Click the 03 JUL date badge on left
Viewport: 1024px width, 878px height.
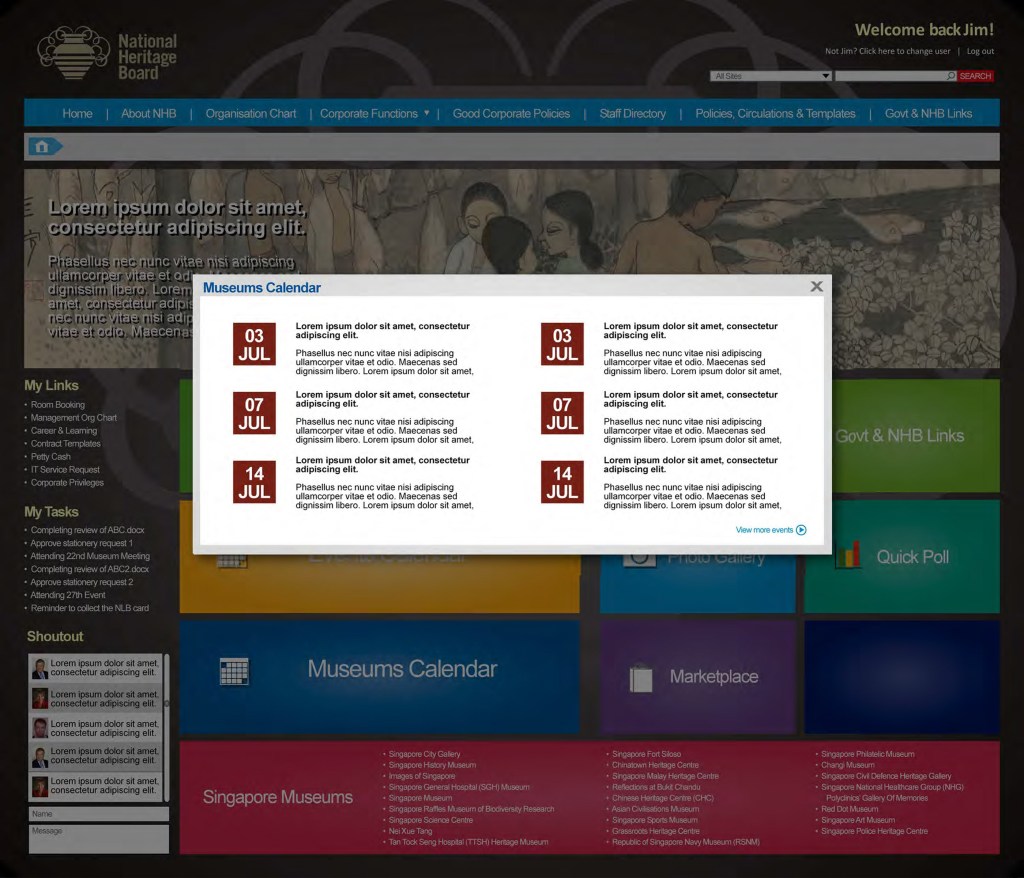tap(254, 344)
